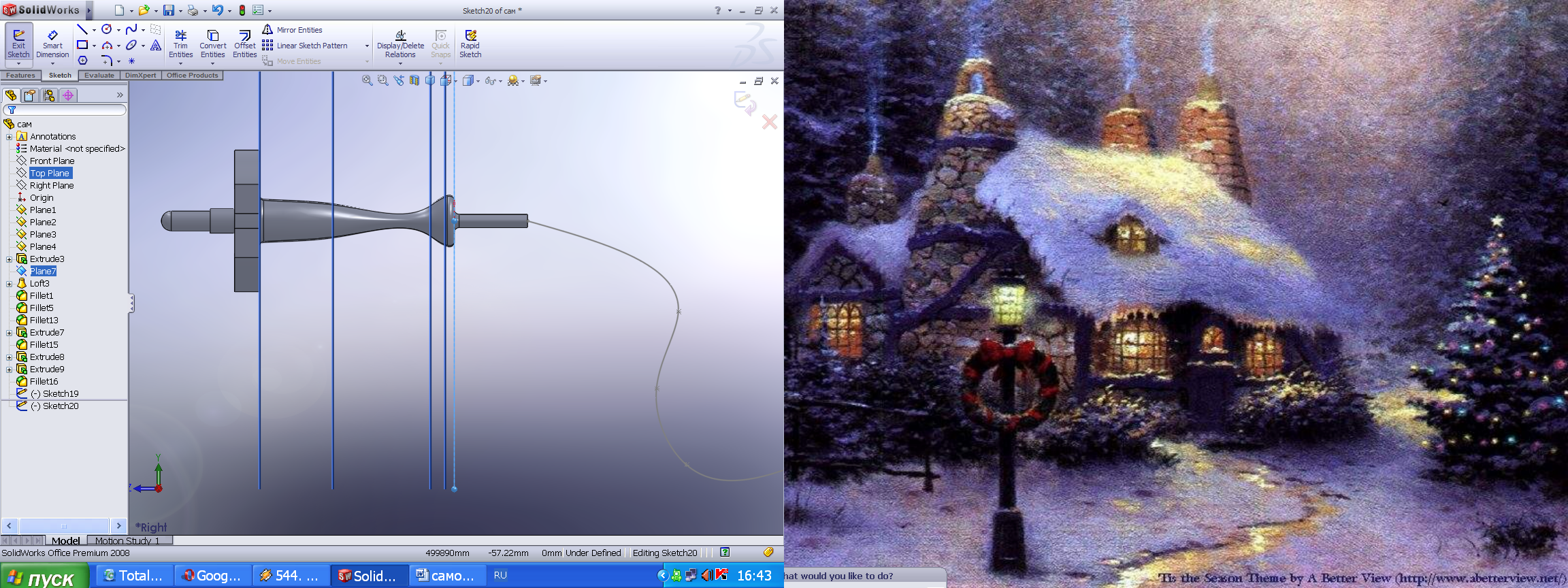The height and width of the screenshot is (588, 1568).
Task: Expand the SolidWorks menu arrow
Action: (x=88, y=10)
